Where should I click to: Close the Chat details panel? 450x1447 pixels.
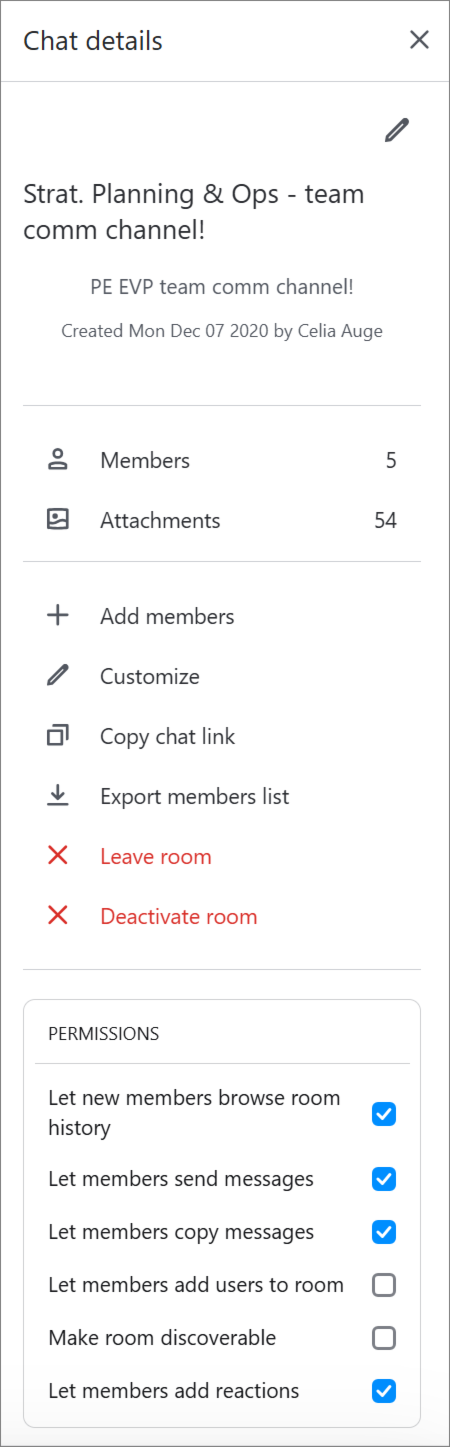click(x=419, y=40)
